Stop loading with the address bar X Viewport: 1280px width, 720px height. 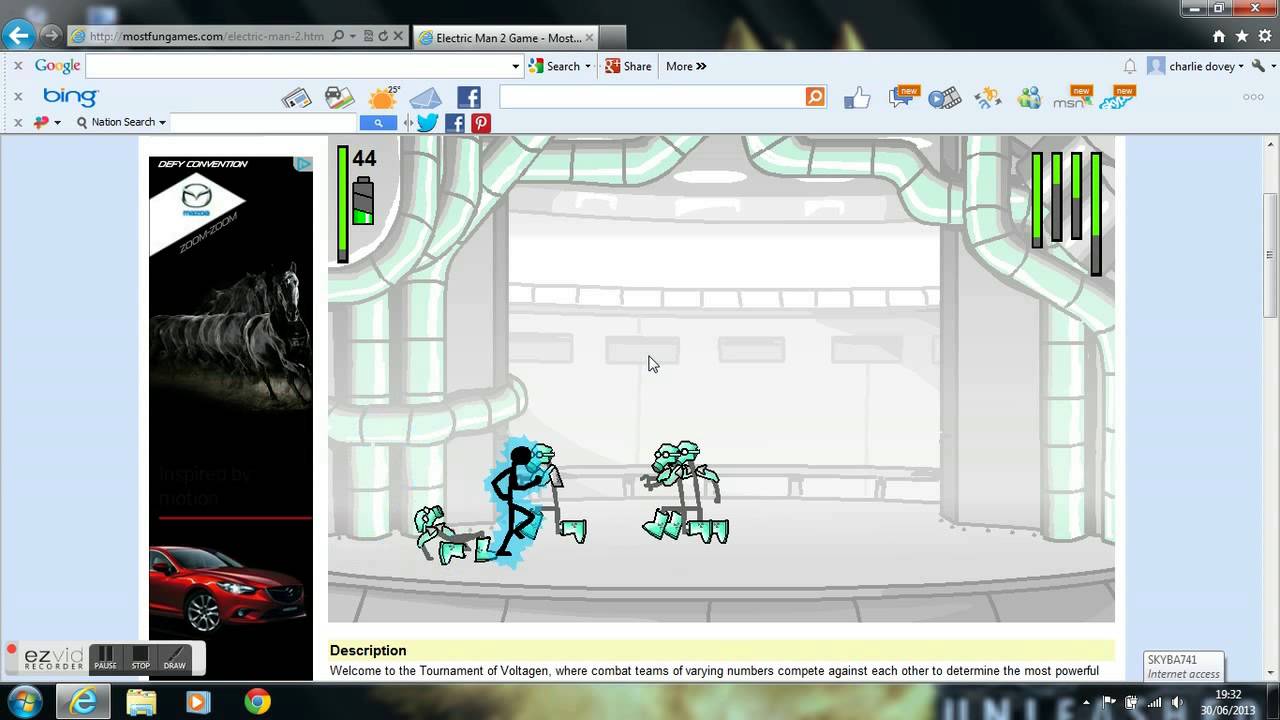(398, 36)
